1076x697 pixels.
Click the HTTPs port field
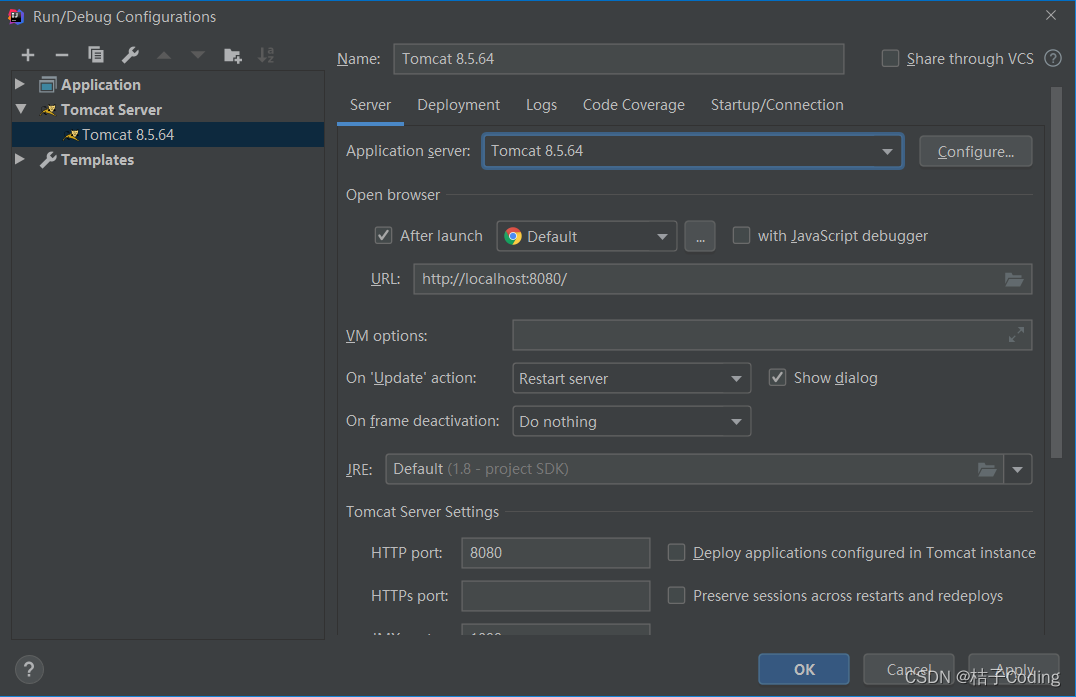pyautogui.click(x=556, y=596)
